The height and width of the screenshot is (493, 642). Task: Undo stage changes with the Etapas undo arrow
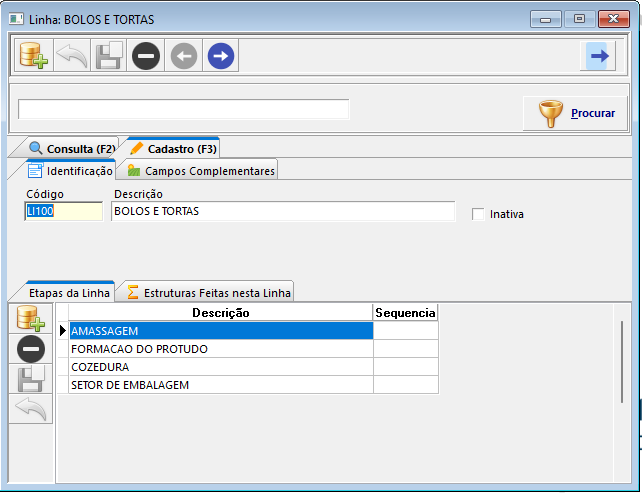[31, 409]
